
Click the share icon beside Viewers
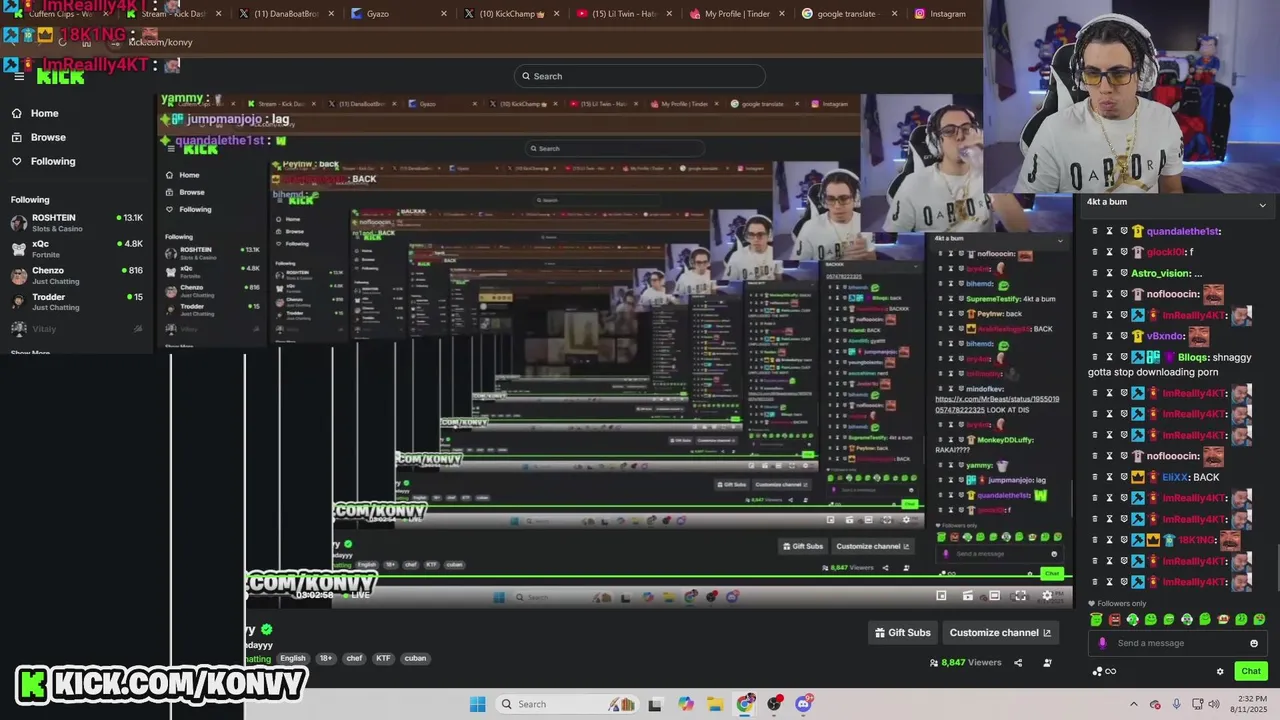[1018, 663]
